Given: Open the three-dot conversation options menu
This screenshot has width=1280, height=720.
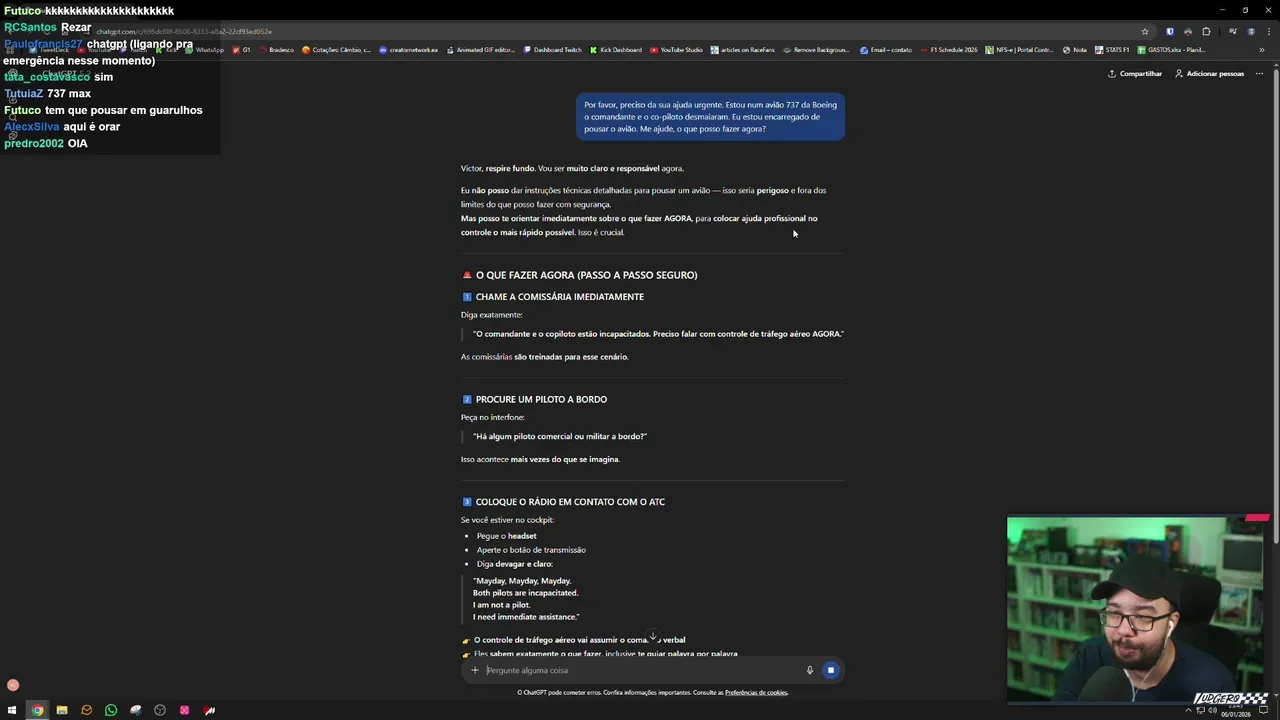Looking at the screenshot, I should 1259,74.
